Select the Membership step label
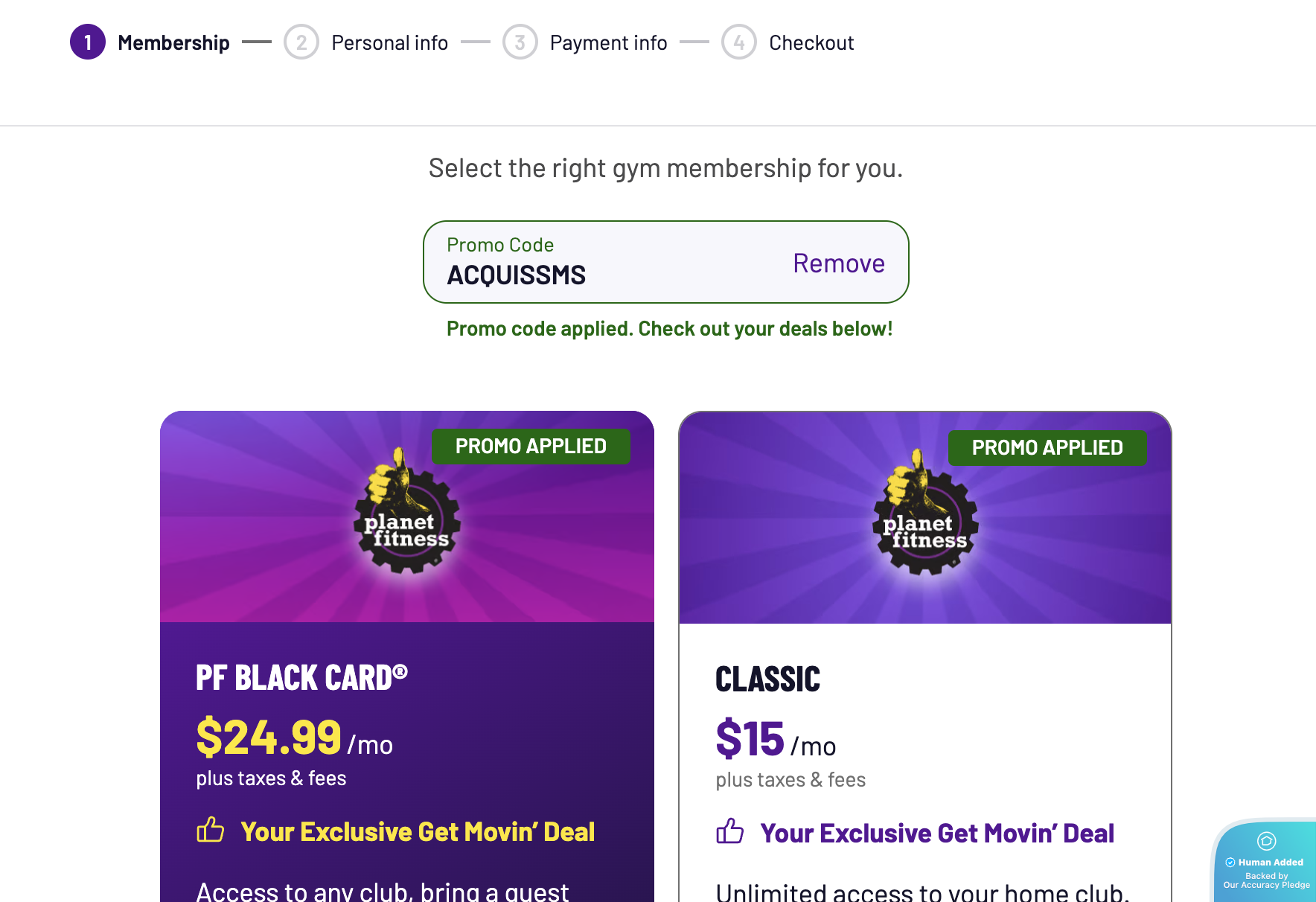 point(173,43)
